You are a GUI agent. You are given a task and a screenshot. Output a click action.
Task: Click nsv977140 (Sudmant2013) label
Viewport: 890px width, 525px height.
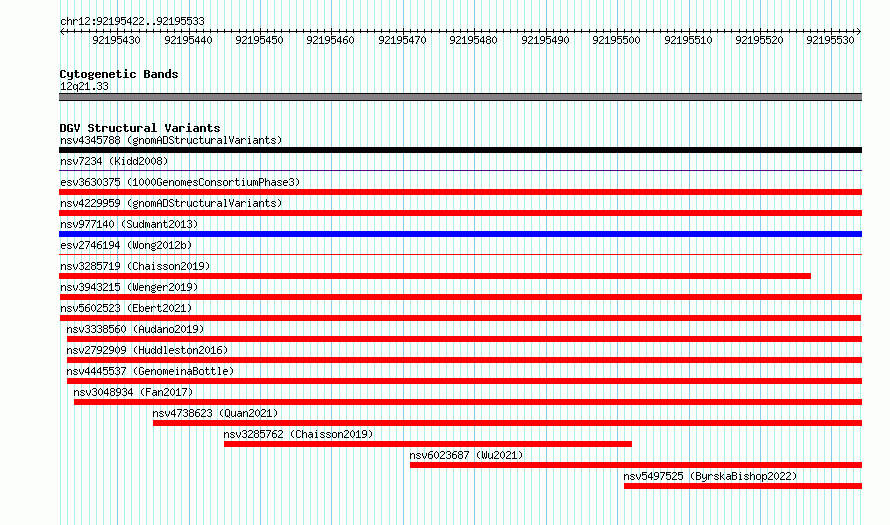129,224
